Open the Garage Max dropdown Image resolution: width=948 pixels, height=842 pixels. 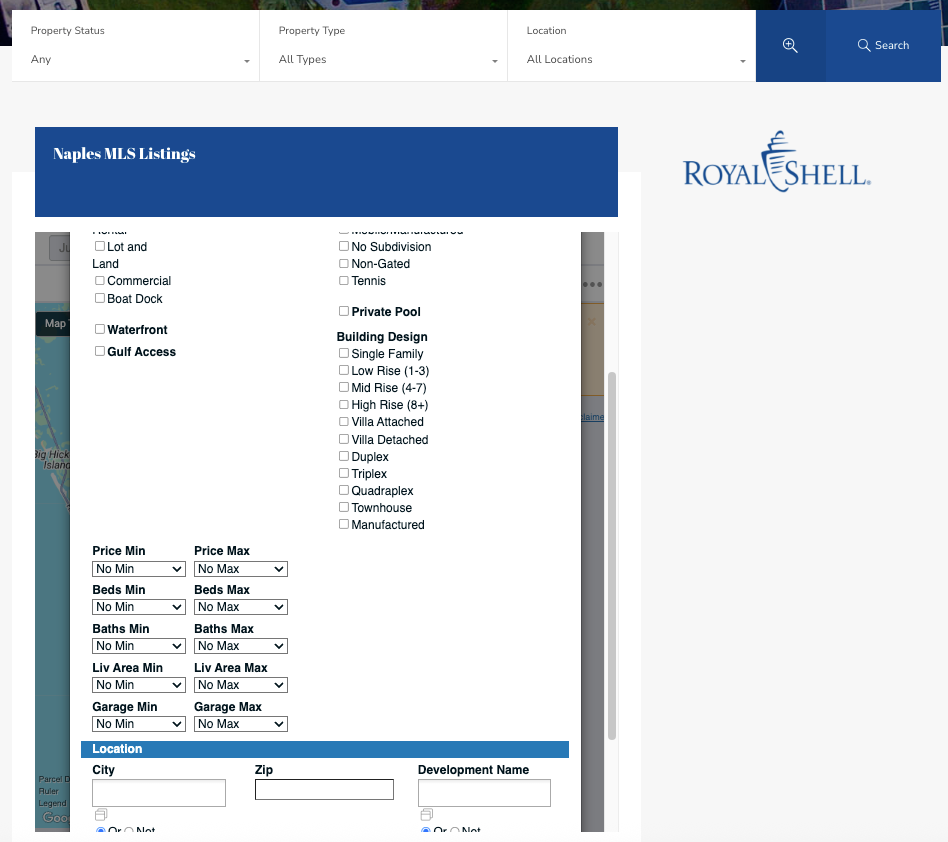tap(241, 724)
